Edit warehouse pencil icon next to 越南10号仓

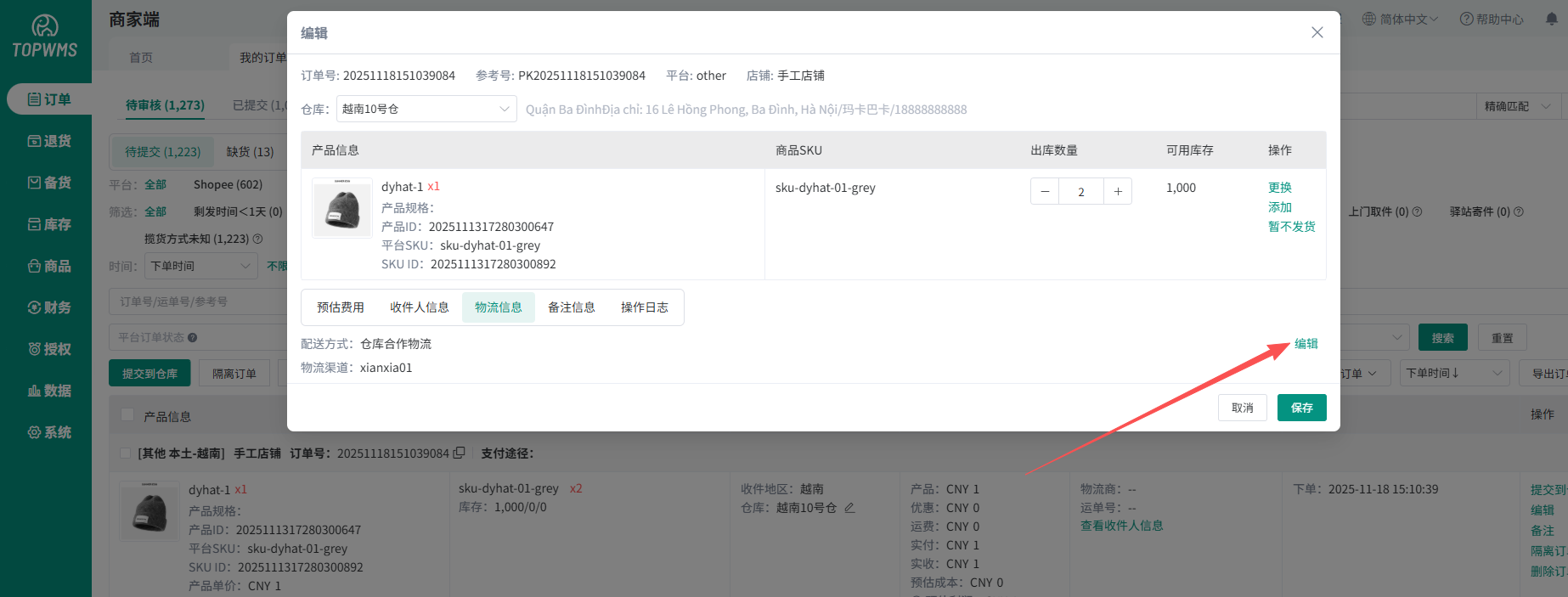[x=849, y=507]
